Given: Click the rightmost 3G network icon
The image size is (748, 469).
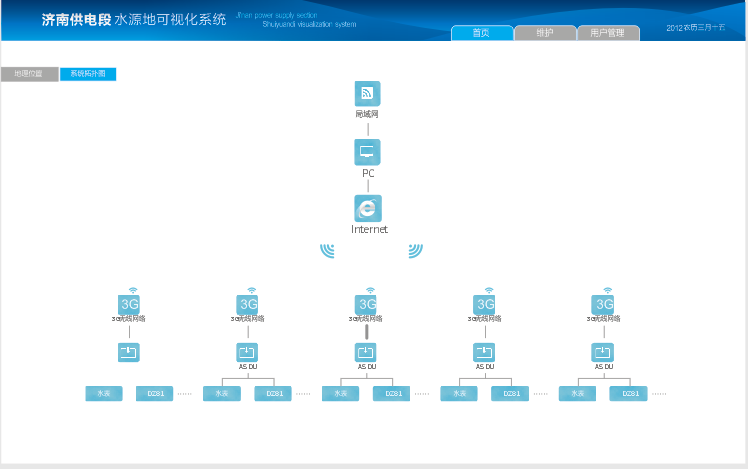Looking at the screenshot, I should click(x=604, y=304).
